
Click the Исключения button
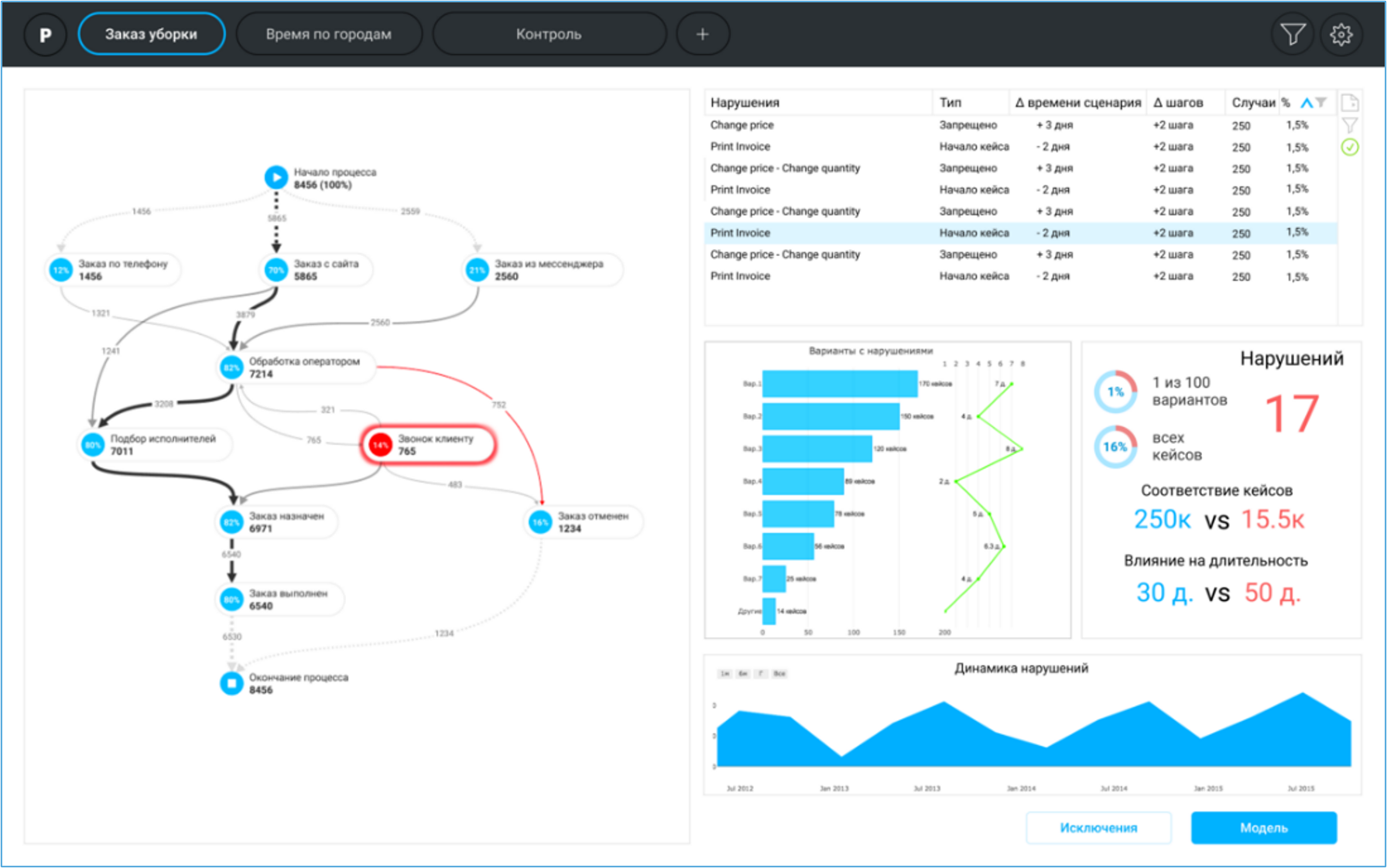(x=1098, y=828)
